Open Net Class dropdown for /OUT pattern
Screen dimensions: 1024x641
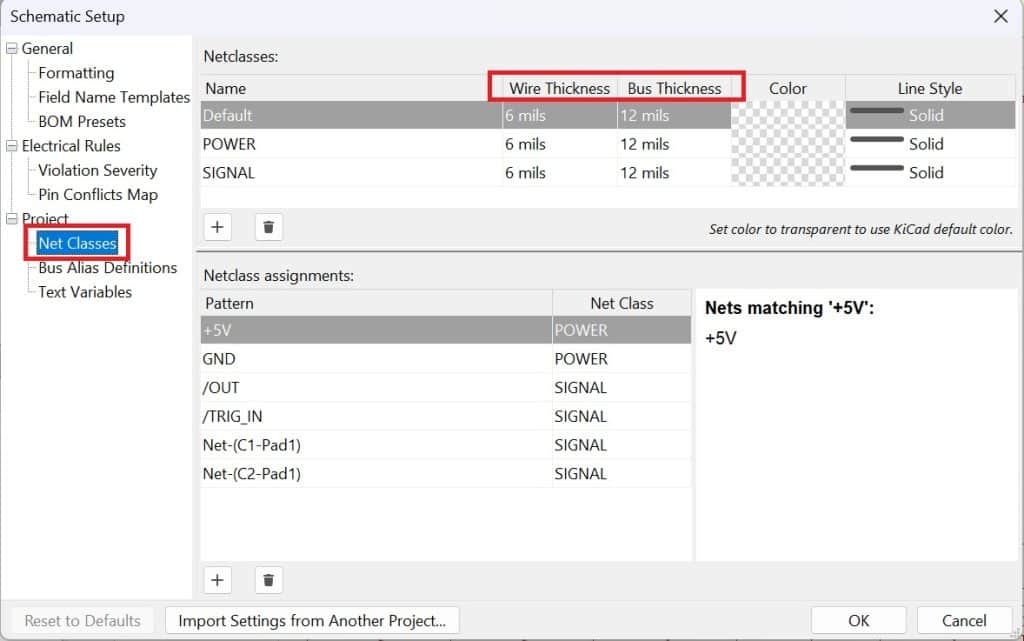pyautogui.click(x=622, y=388)
